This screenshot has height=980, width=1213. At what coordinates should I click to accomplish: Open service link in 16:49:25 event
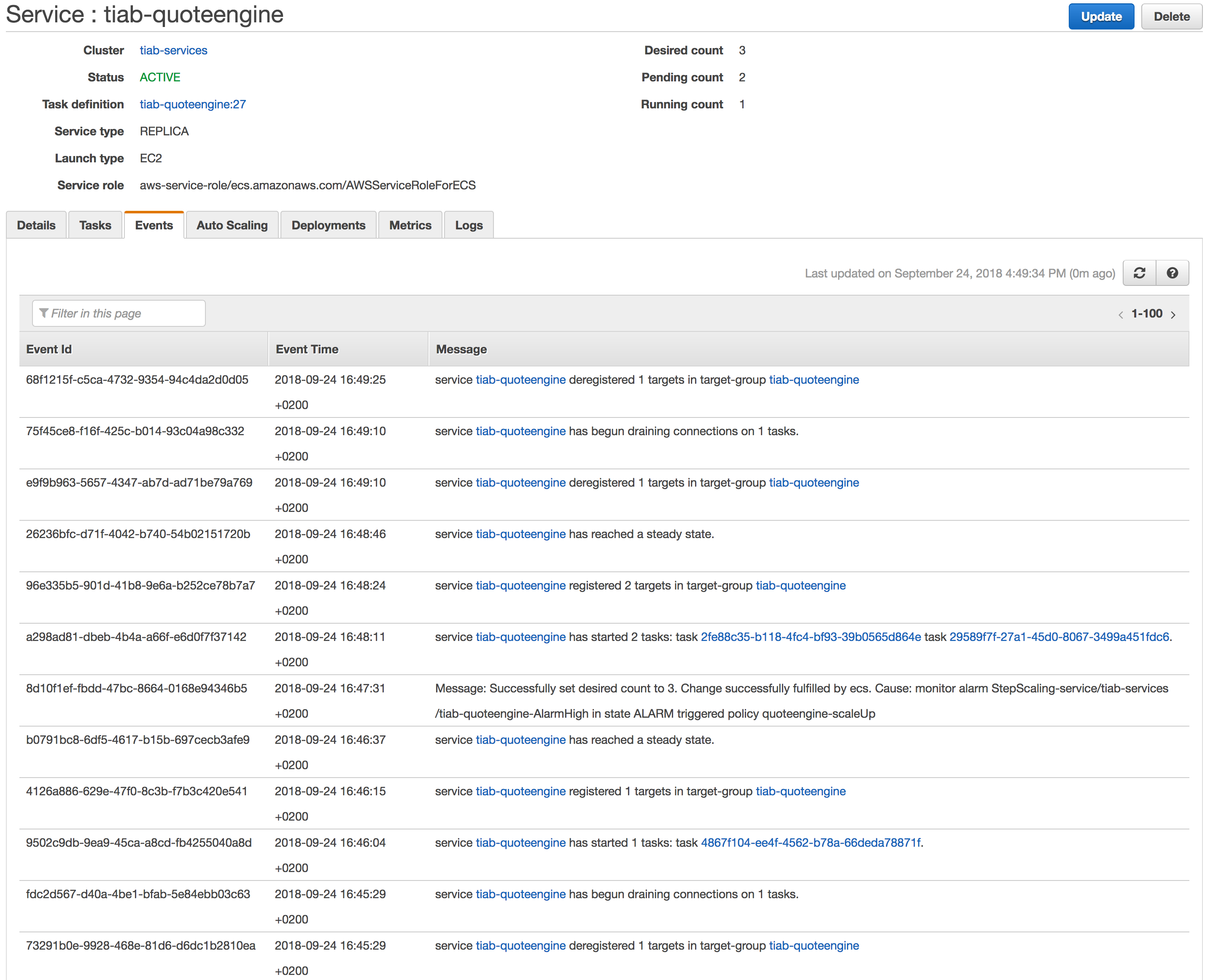tap(520, 380)
